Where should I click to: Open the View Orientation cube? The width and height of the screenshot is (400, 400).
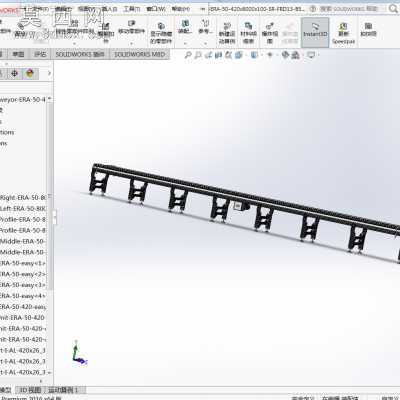(239, 55)
